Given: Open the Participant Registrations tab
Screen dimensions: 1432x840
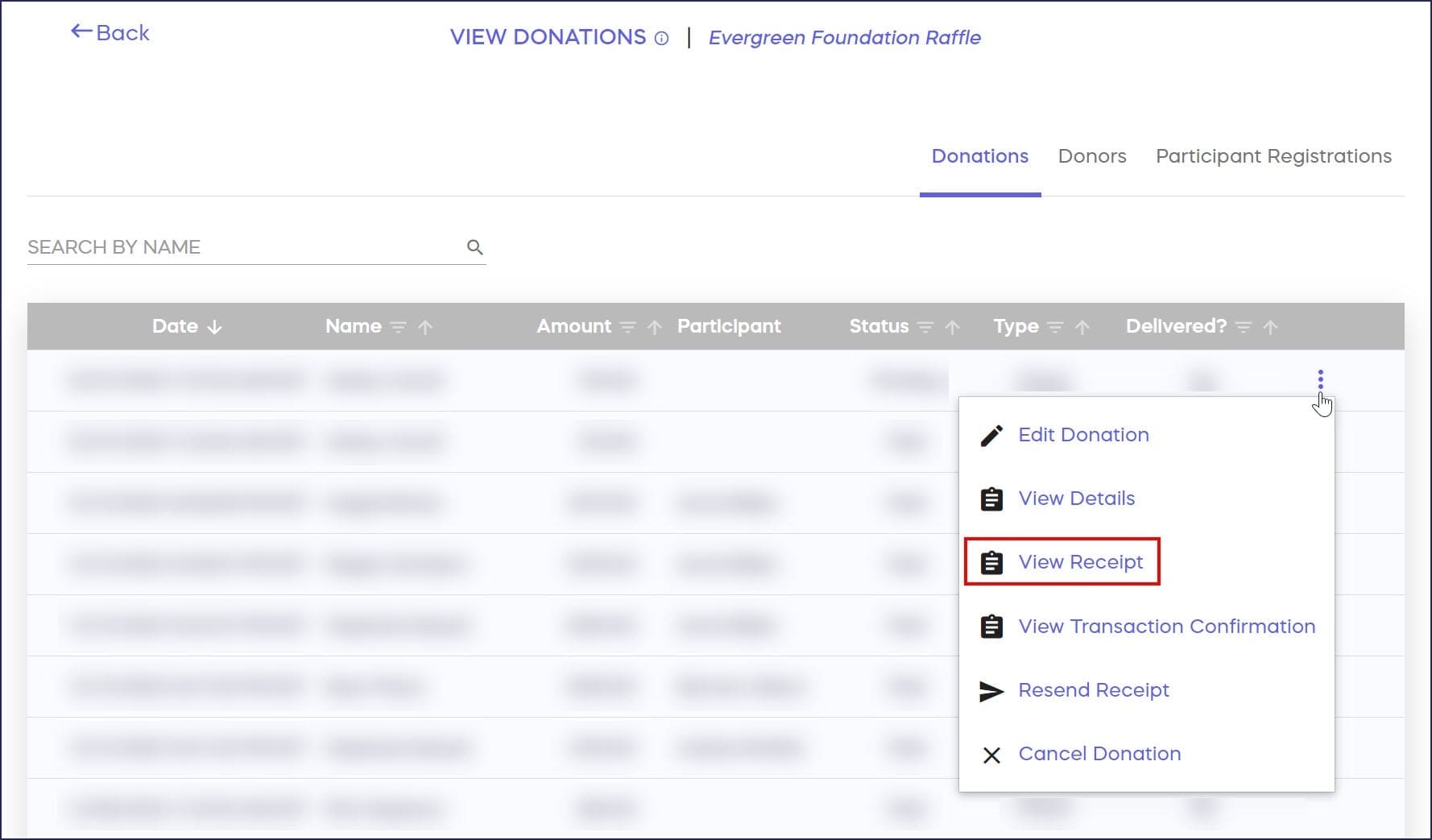Looking at the screenshot, I should 1273,156.
